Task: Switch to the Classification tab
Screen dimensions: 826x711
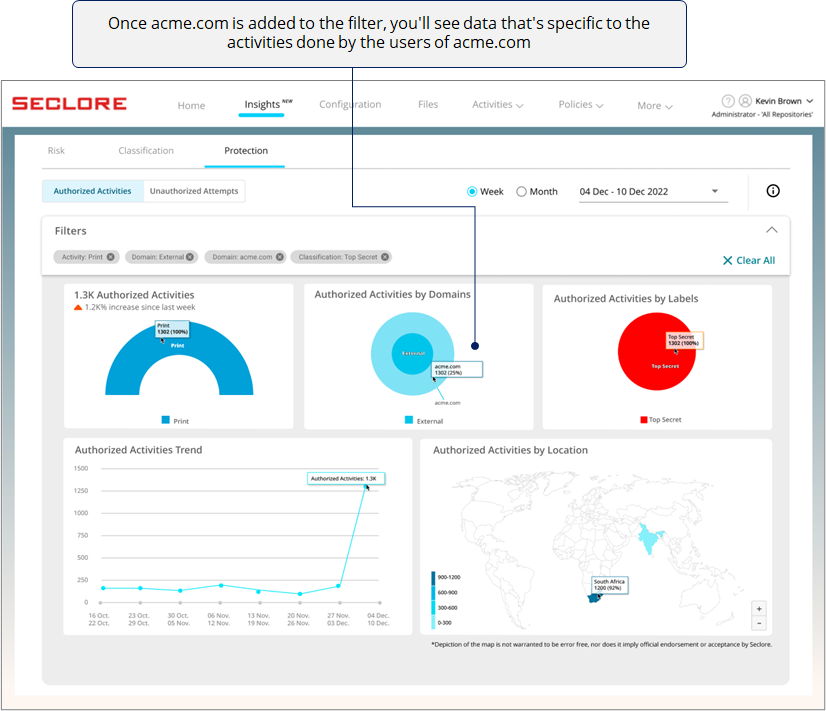Action: pos(146,151)
